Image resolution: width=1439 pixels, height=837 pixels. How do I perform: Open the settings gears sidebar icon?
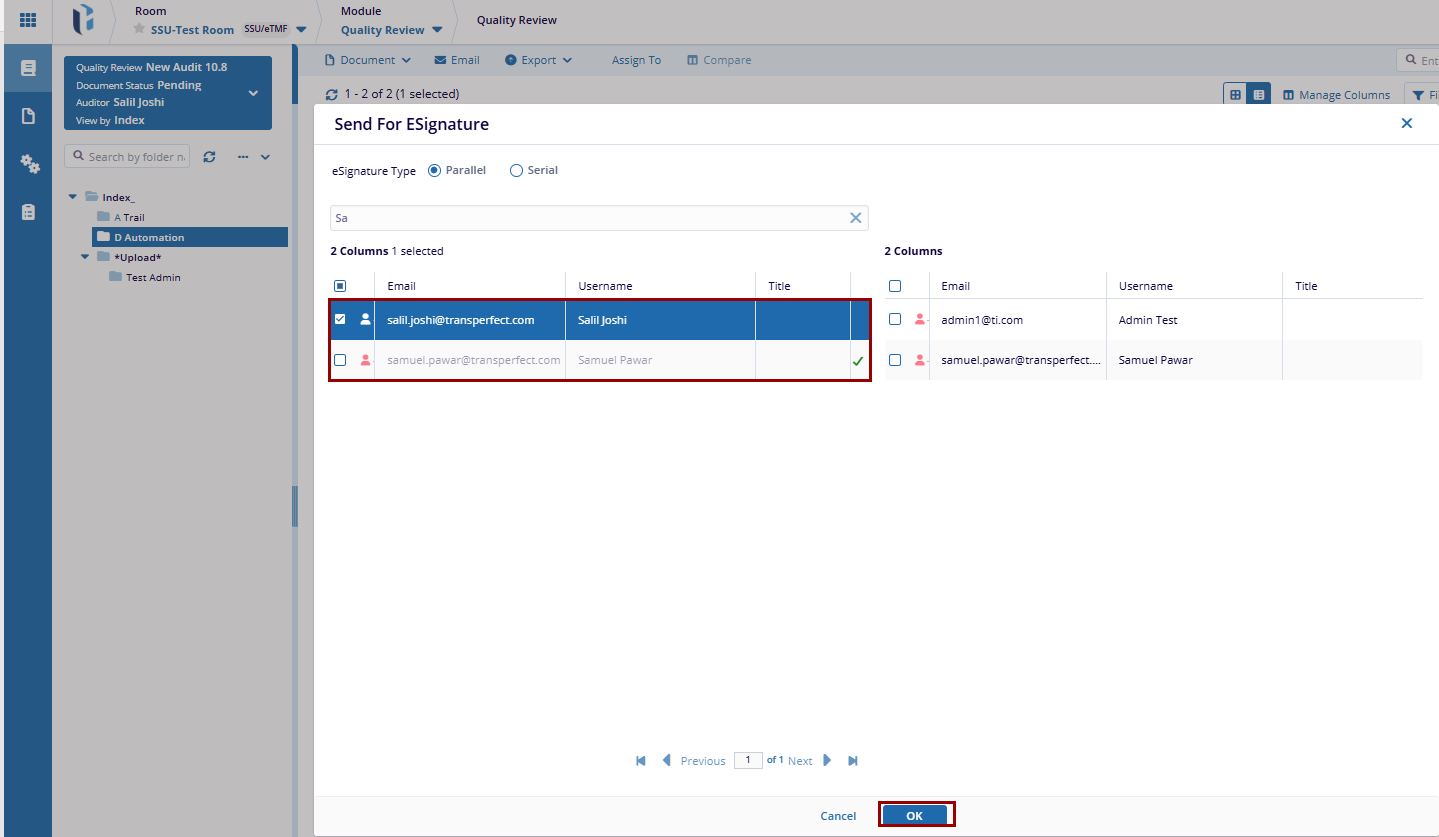click(29, 164)
